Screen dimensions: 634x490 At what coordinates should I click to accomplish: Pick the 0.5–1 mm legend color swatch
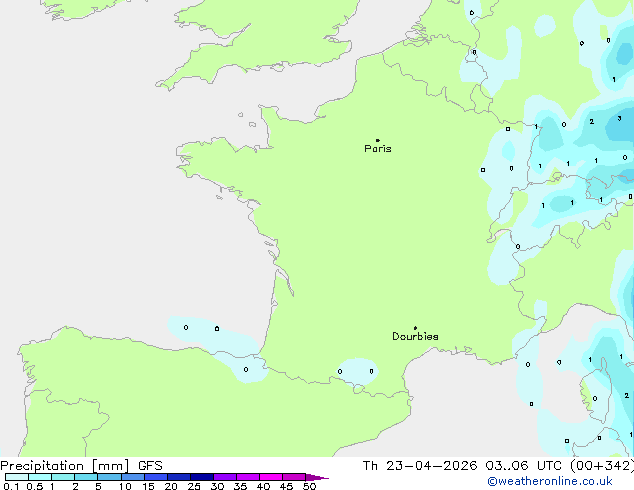tap(40, 477)
